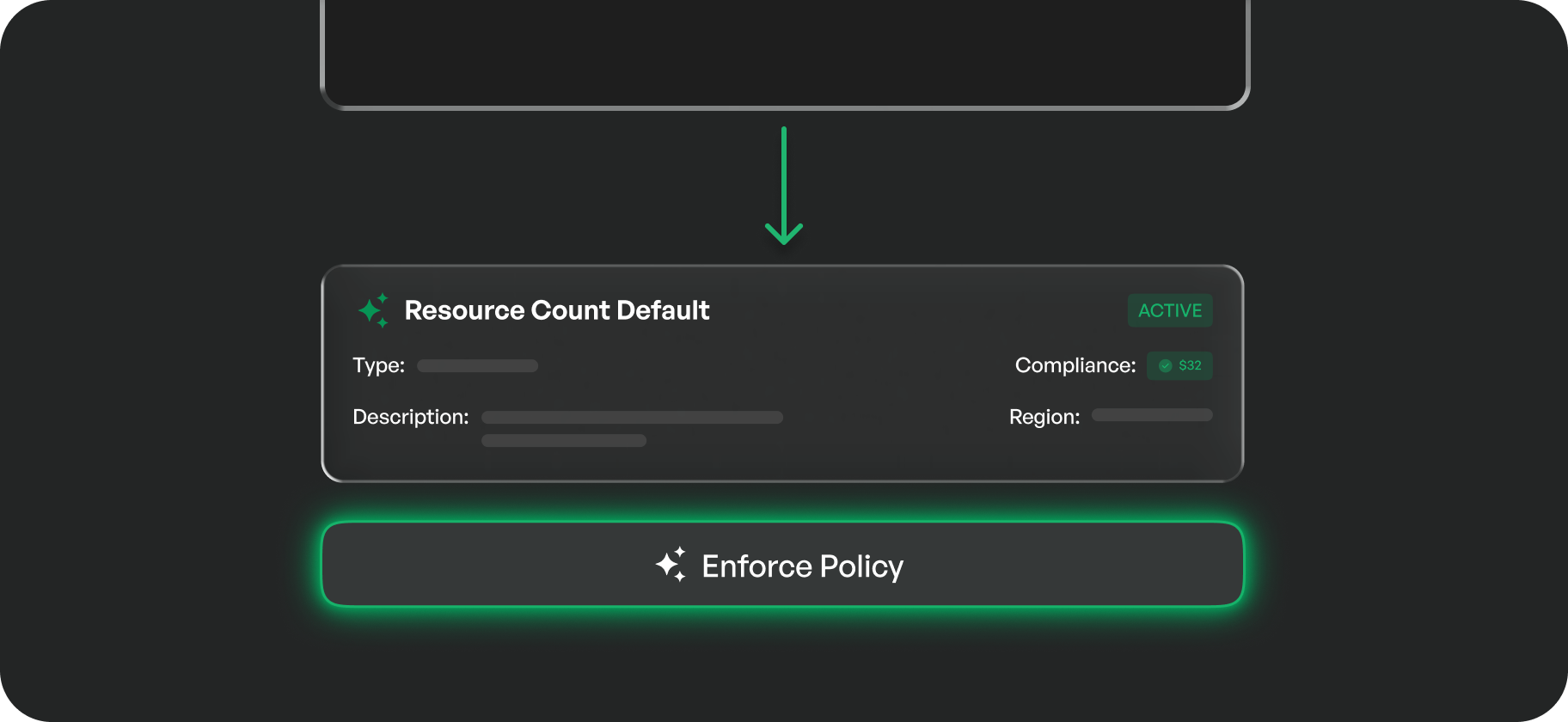Click the Type value placeholder bar
This screenshot has width=1568, height=722.
pos(477,366)
